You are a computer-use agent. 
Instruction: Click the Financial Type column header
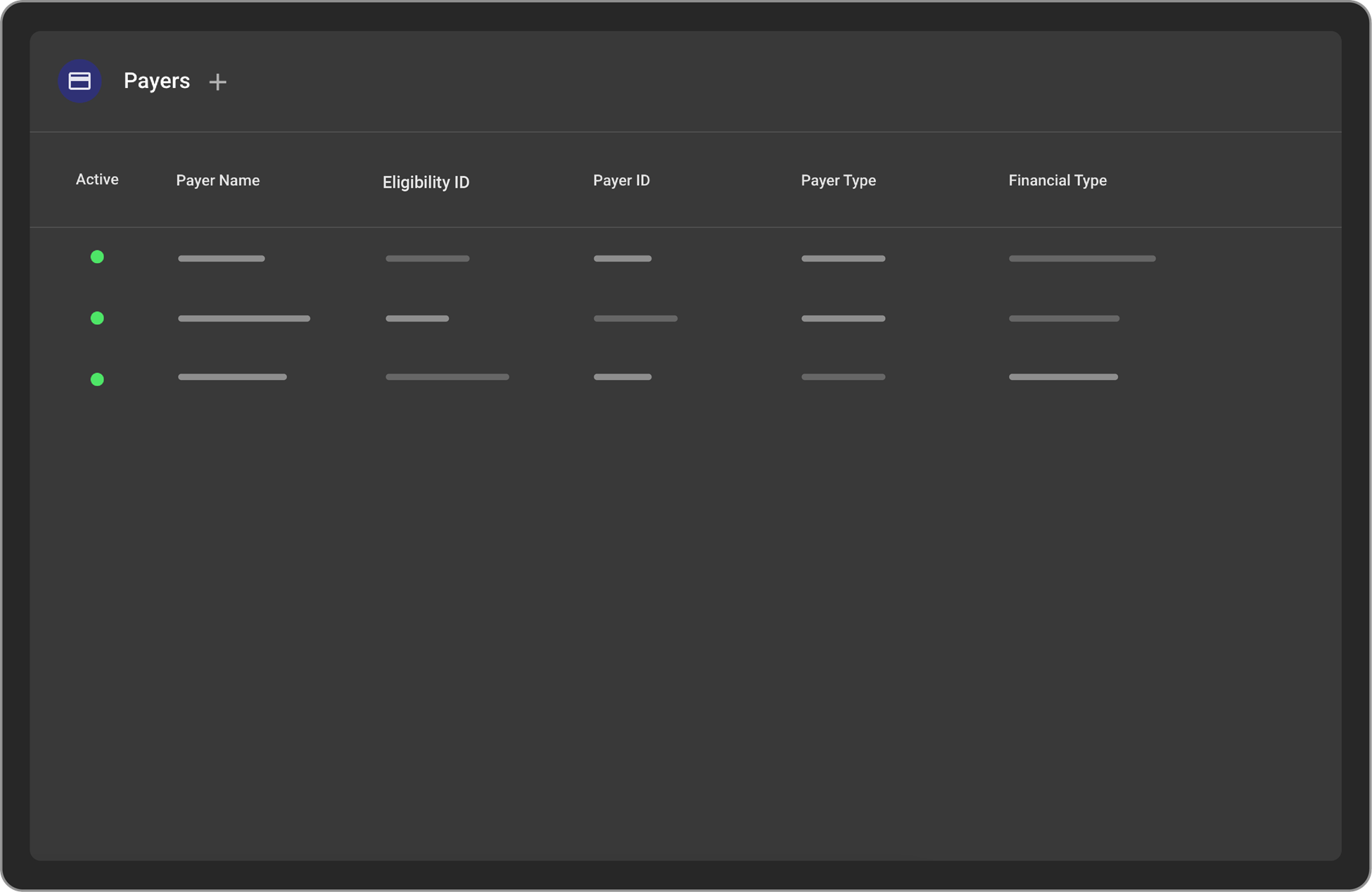point(1057,180)
